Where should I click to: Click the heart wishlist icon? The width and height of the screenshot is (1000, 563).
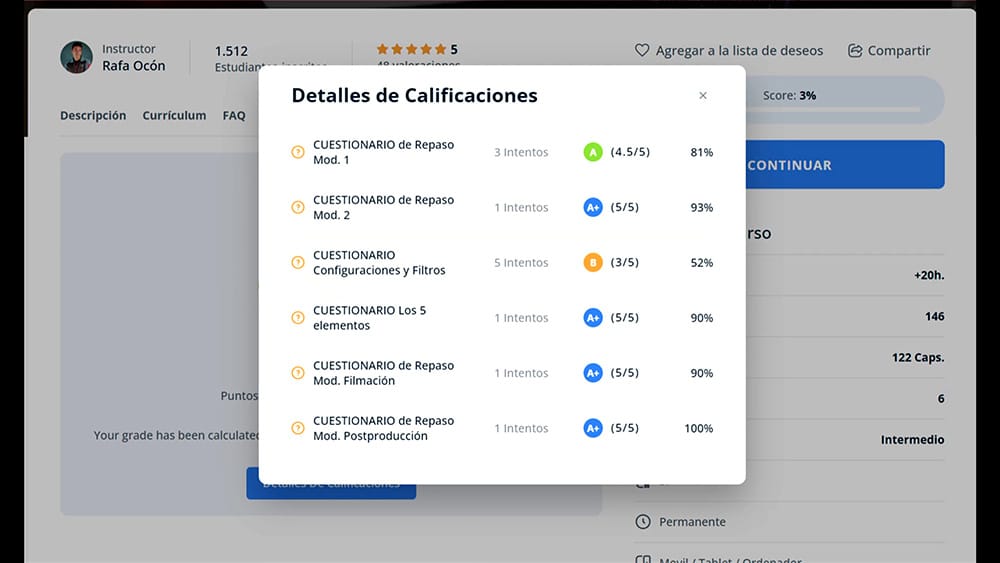coord(642,50)
